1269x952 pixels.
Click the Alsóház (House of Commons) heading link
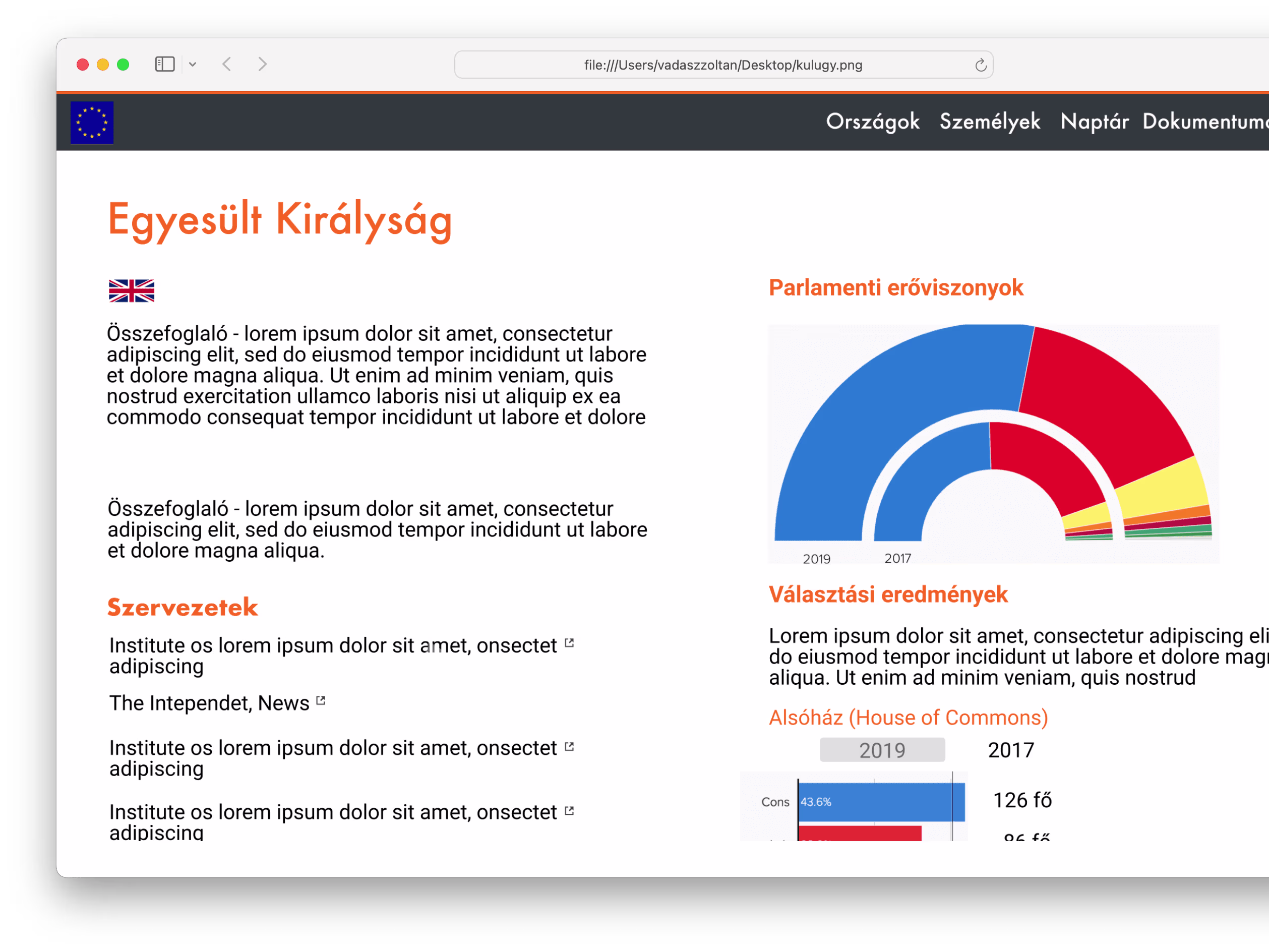click(909, 718)
